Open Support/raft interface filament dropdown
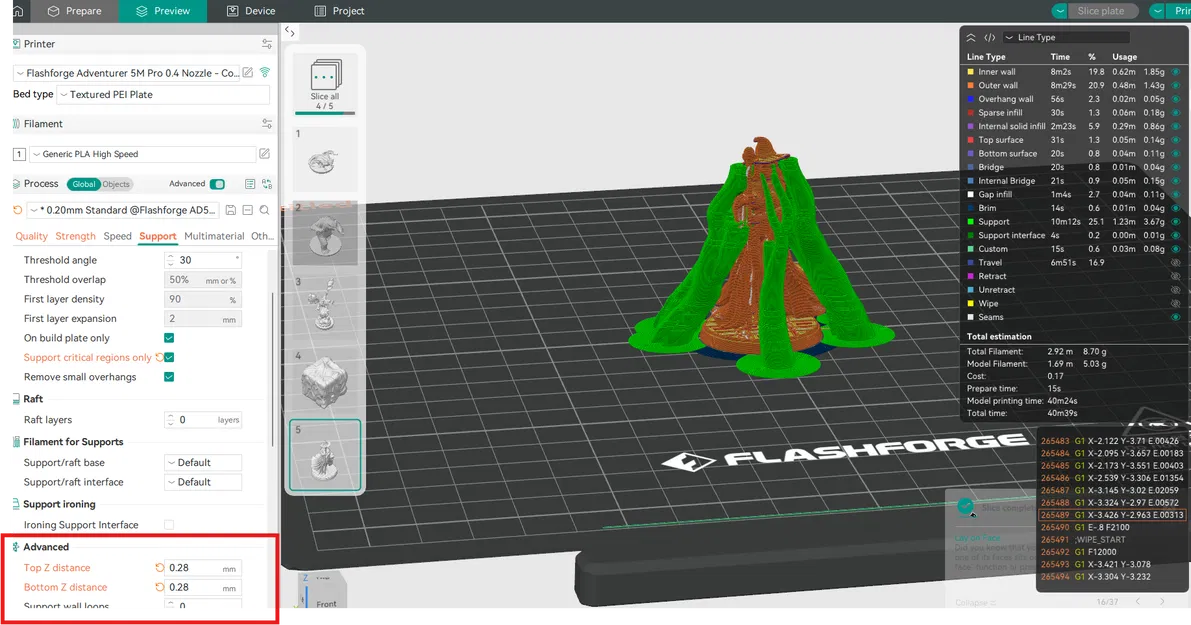The height and width of the screenshot is (625, 1191). (x=204, y=482)
